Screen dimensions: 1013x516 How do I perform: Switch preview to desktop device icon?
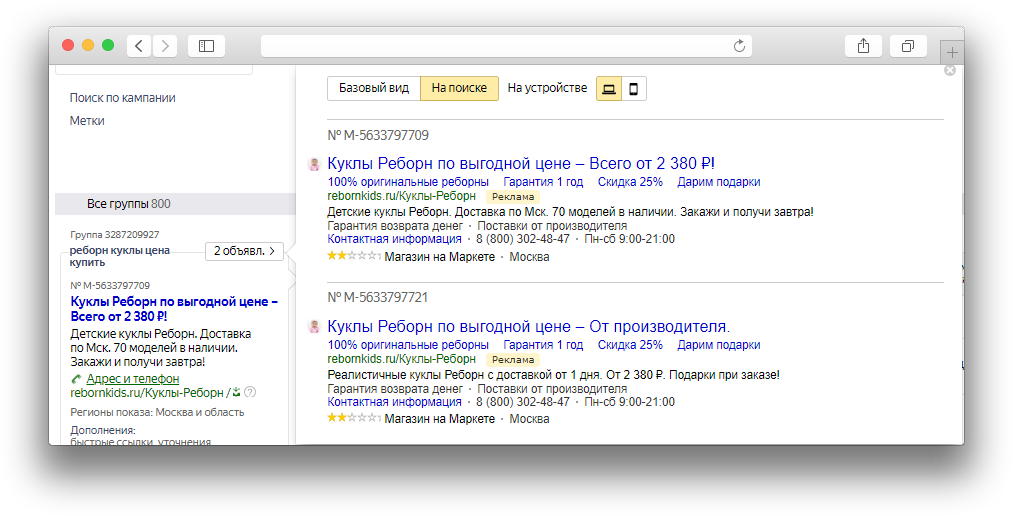pos(609,88)
